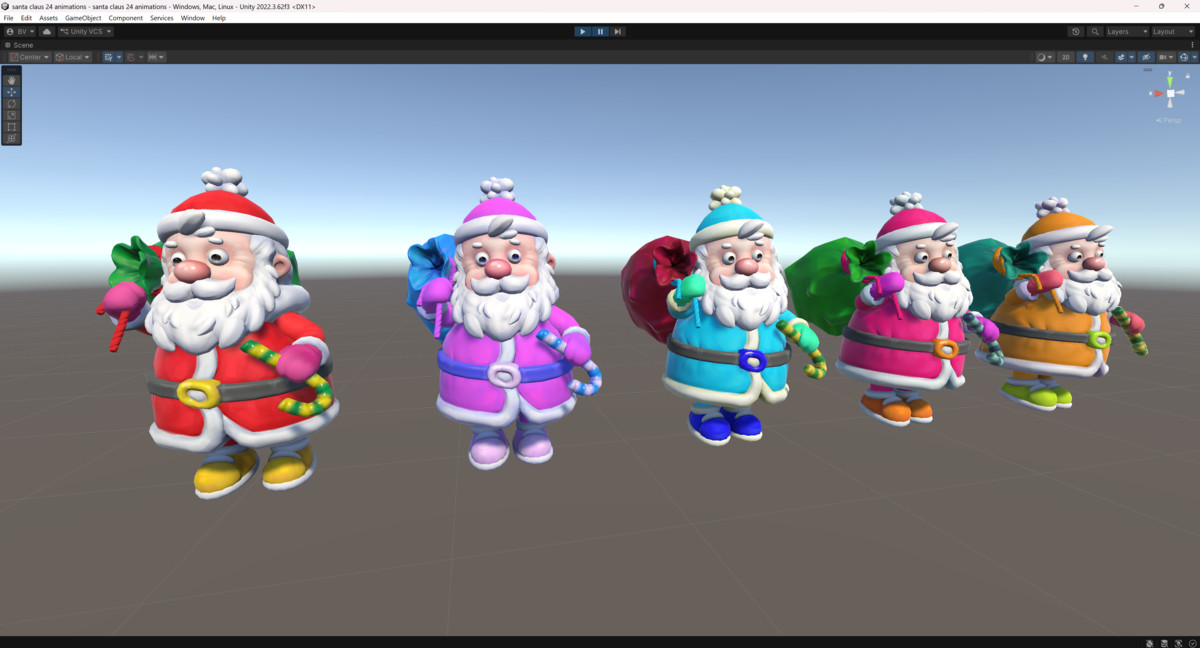Toggle scene lighting lightbulb
Viewport: 1200px width, 648px height.
1085,57
